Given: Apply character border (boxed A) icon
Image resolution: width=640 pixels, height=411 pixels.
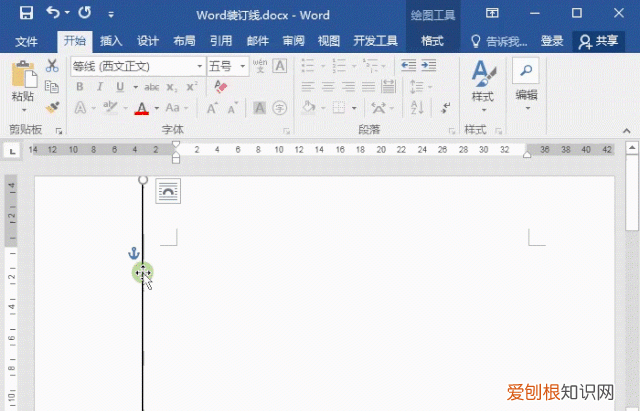Looking at the screenshot, I should pyautogui.click(x=280, y=65).
